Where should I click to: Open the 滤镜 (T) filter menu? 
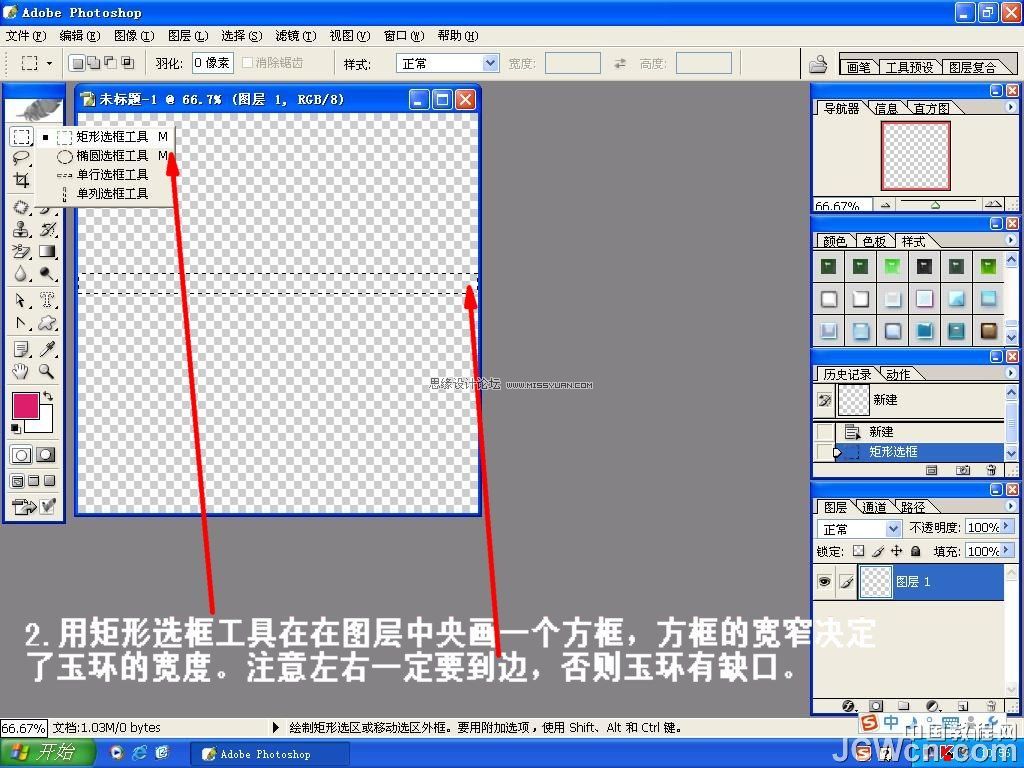[x=296, y=35]
